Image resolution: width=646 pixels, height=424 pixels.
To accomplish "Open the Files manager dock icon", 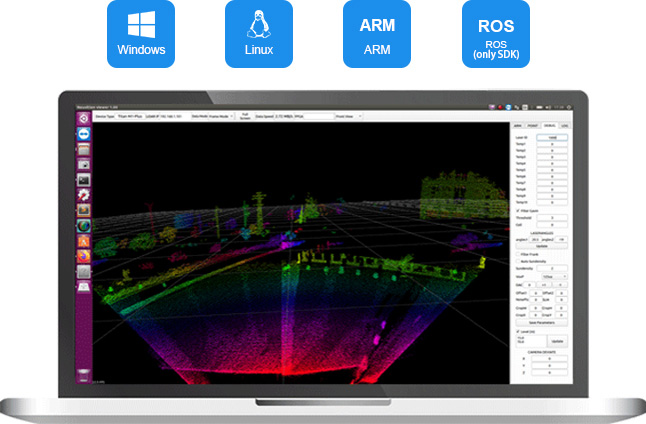I will (x=84, y=149).
